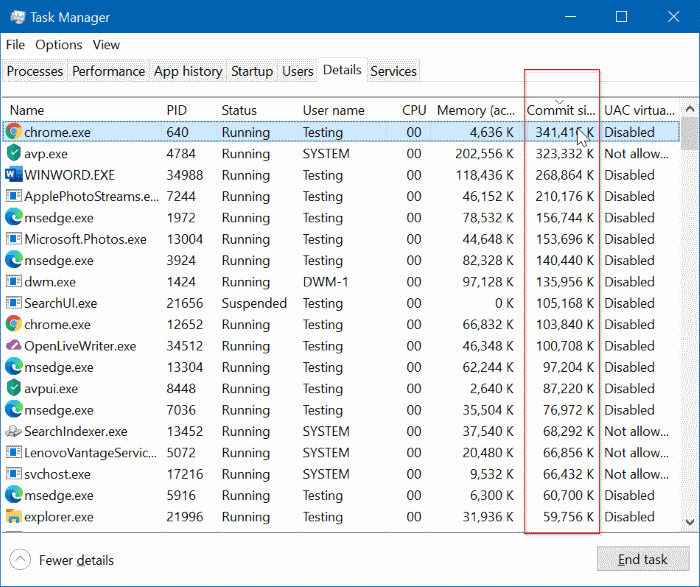Click the vertical scrollbar thumb
The height and width of the screenshot is (587, 700).
click(x=690, y=133)
